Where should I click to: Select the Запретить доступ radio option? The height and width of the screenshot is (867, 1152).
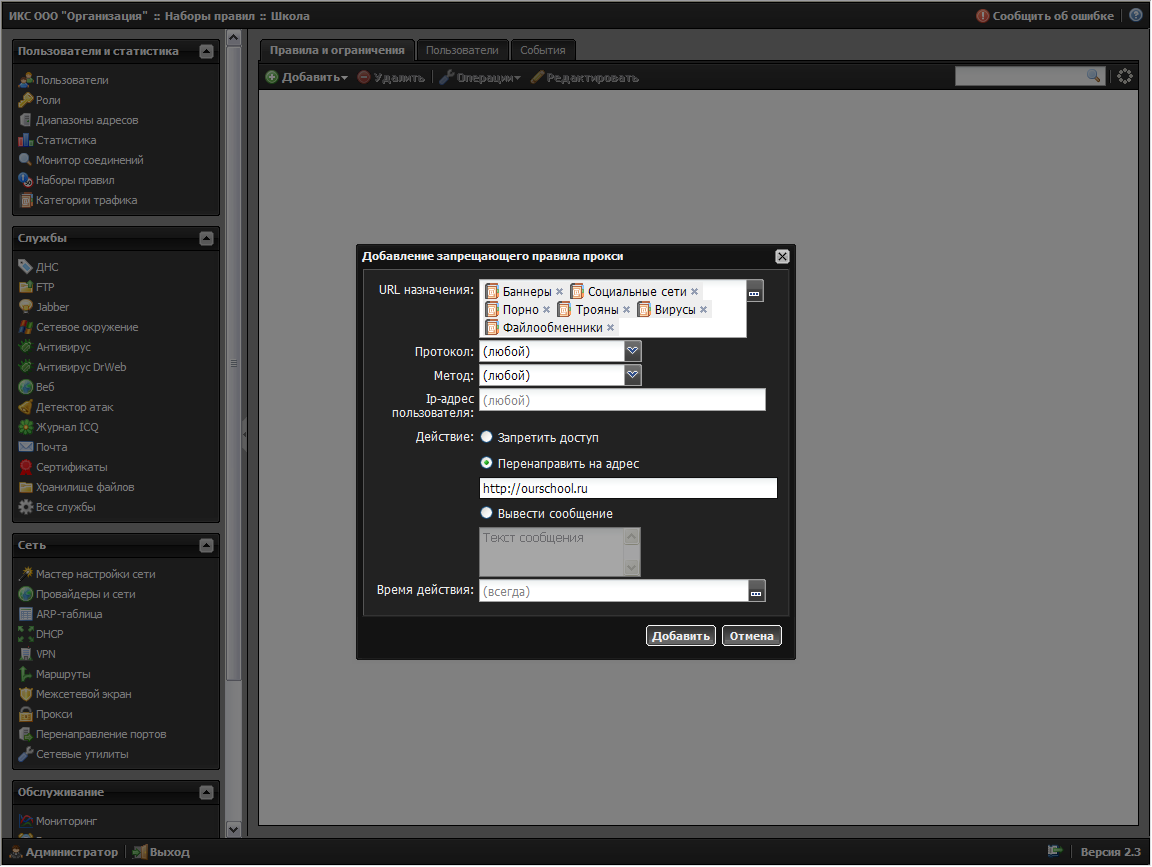coord(486,437)
